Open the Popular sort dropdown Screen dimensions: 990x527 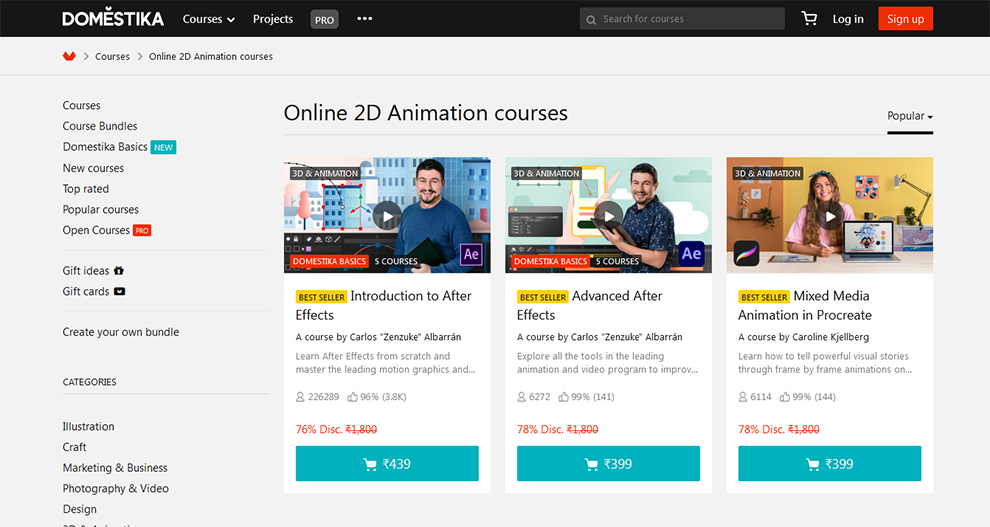pyautogui.click(x=910, y=116)
